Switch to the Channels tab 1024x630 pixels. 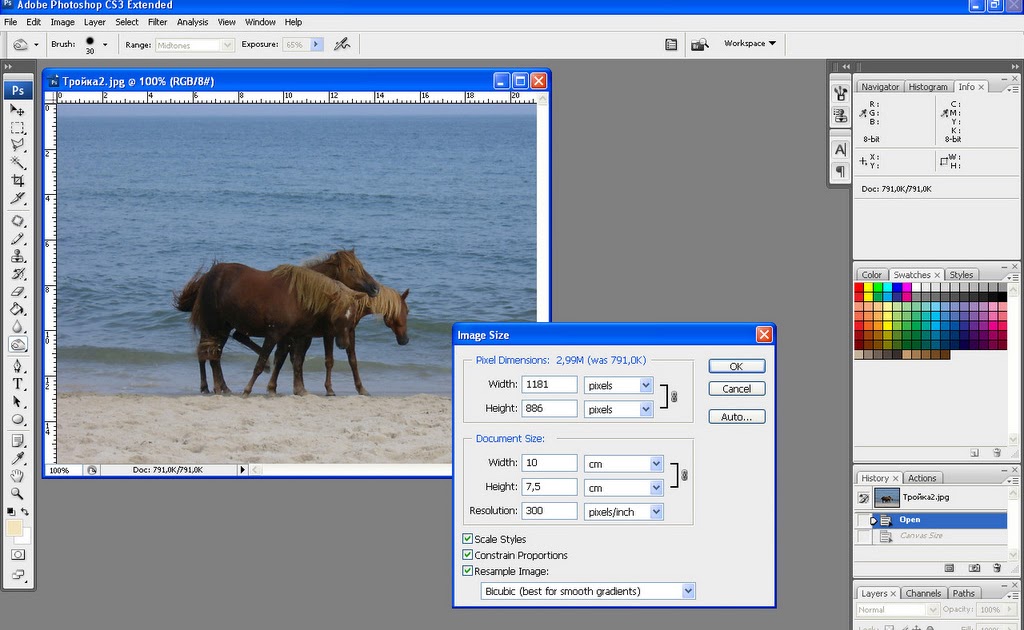point(923,593)
